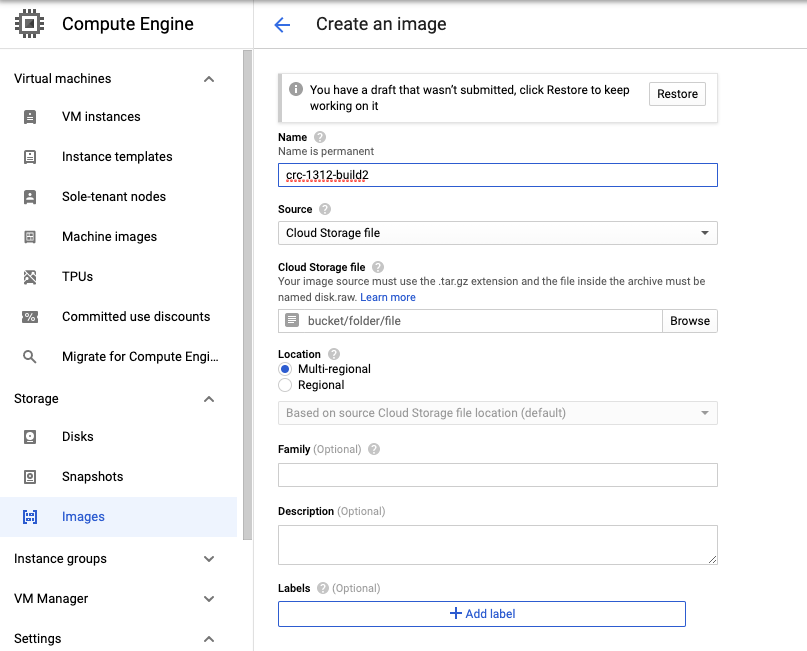Click the Instance templates icon
The image size is (807, 651).
[30, 157]
